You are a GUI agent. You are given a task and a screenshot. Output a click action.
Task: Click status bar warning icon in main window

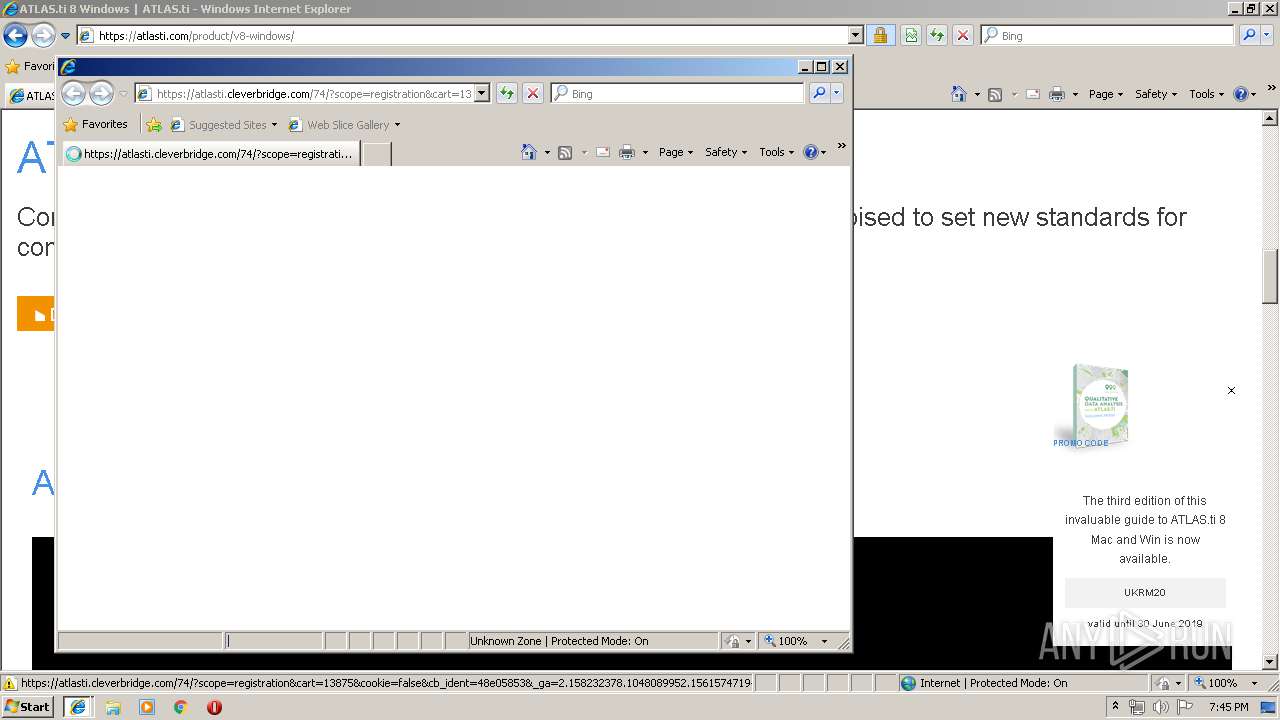9,683
